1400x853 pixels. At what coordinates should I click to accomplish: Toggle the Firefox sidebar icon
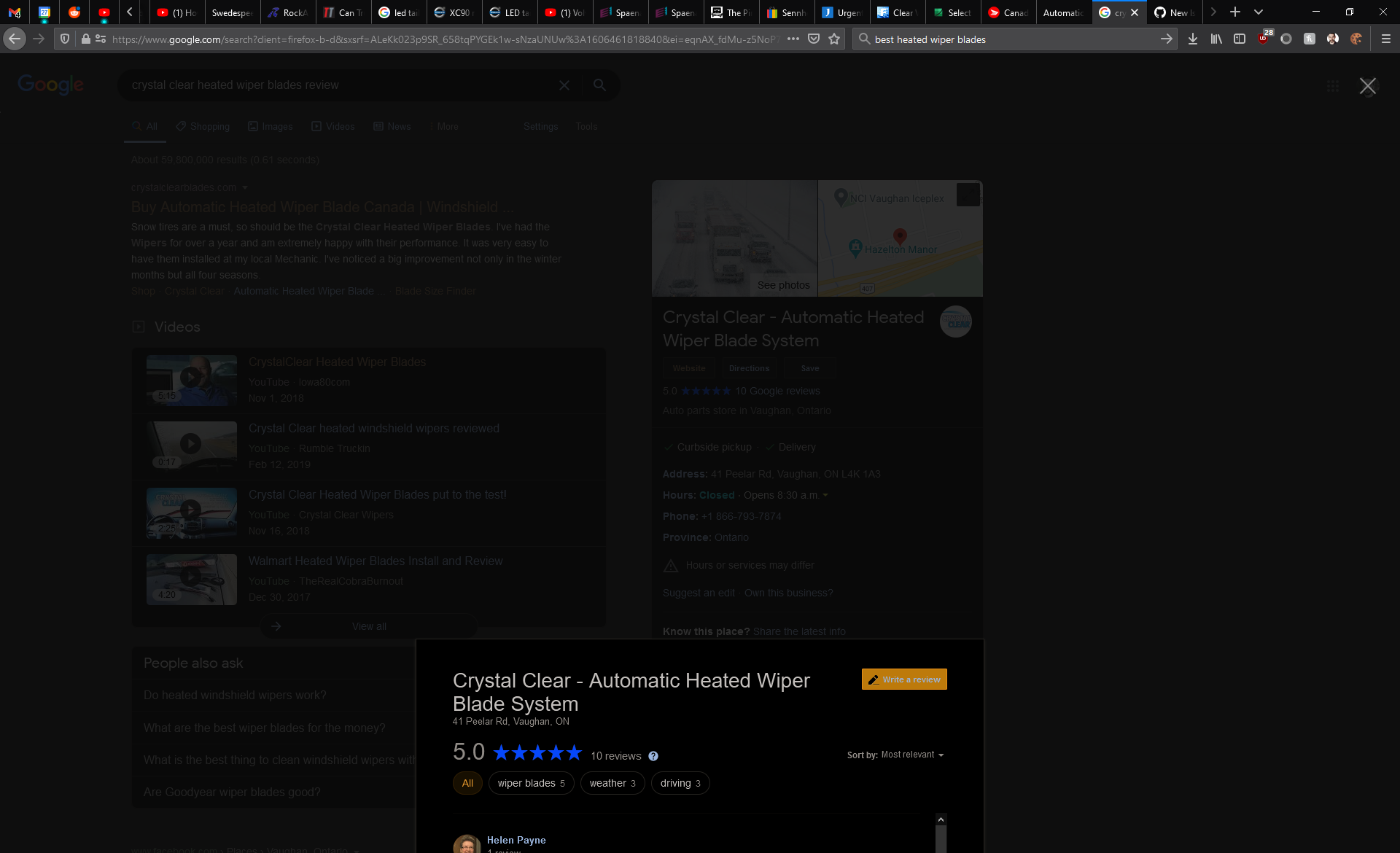[x=1240, y=39]
